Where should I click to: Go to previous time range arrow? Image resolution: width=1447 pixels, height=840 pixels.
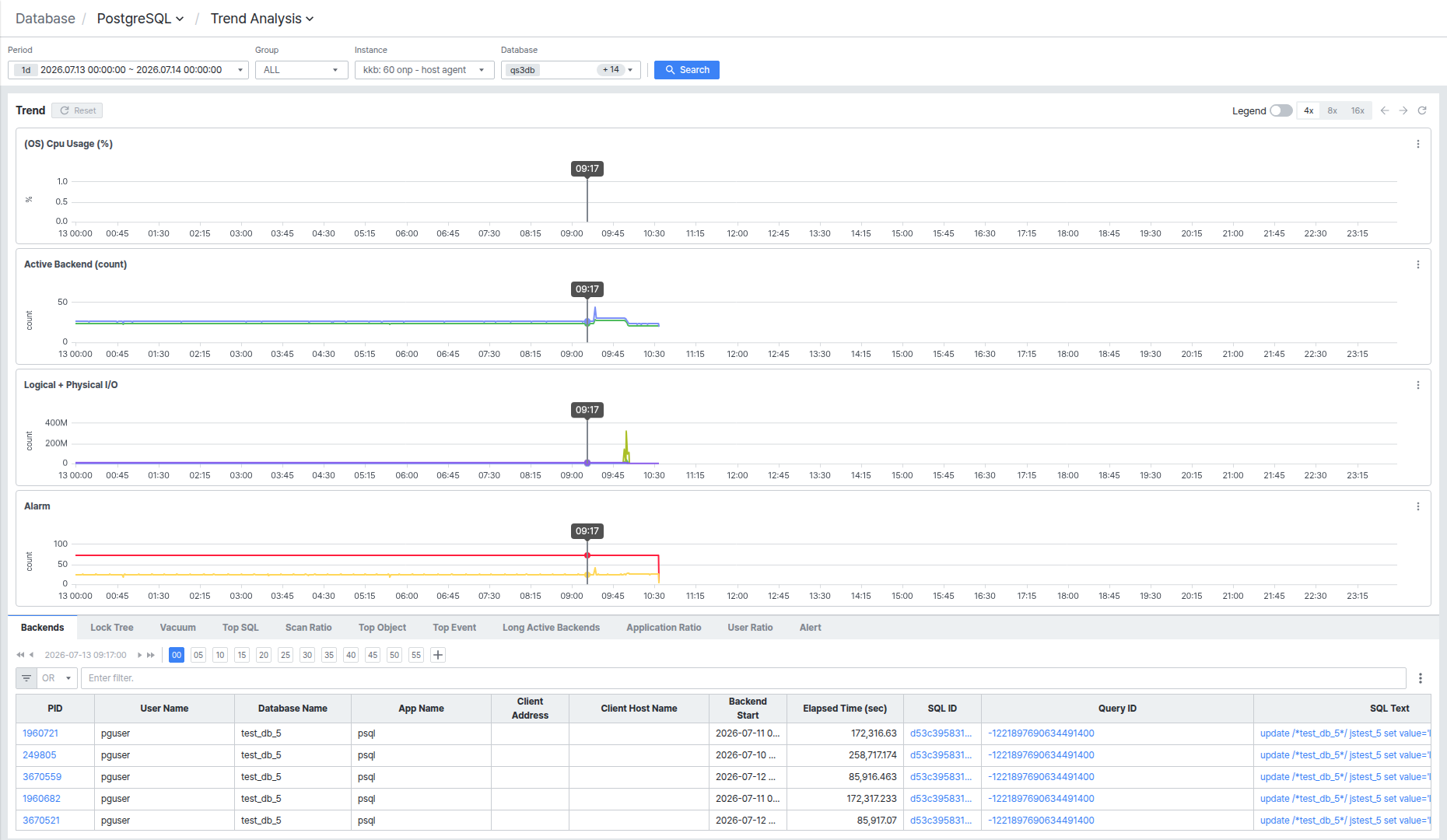(x=1385, y=110)
